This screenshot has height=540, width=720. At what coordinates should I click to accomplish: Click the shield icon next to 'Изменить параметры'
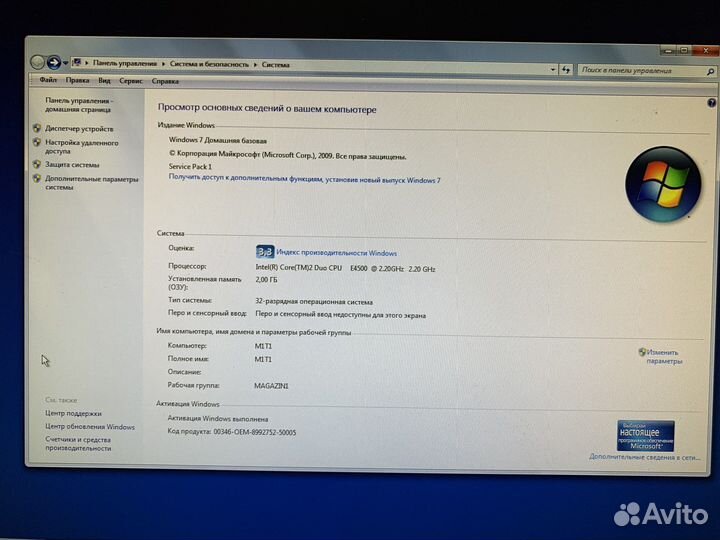pyautogui.click(x=642, y=352)
